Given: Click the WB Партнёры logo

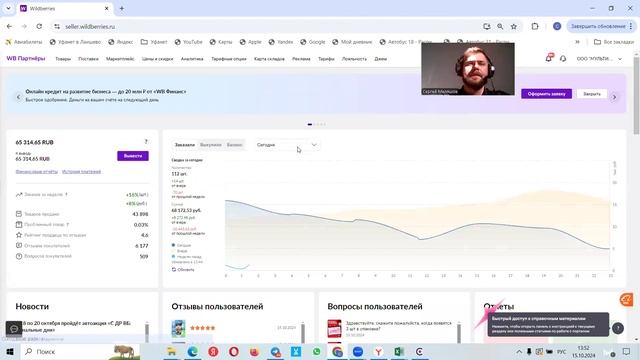Looking at the screenshot, I should pos(26,58).
